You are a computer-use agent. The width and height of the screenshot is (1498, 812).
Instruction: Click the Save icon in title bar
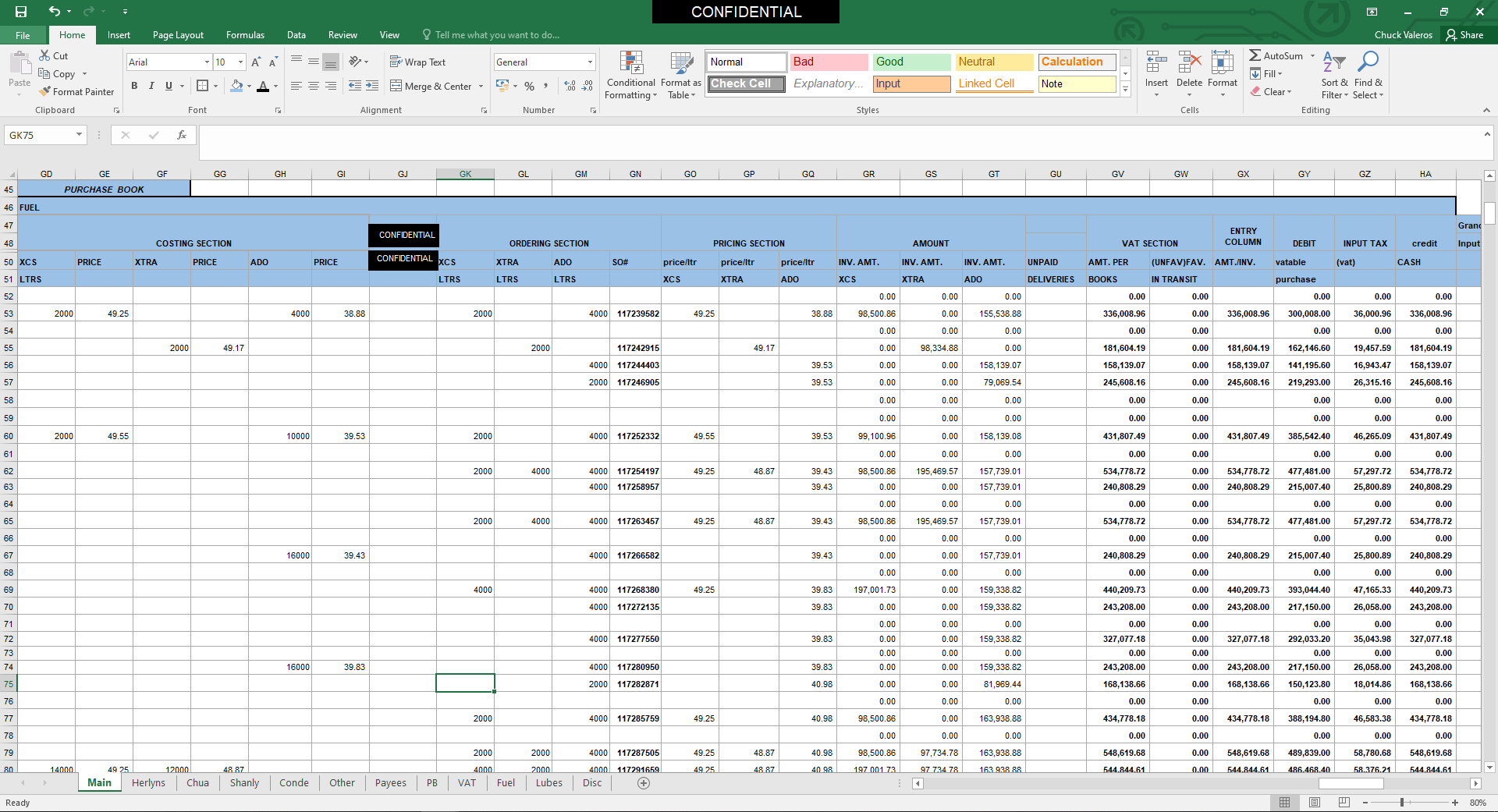[21, 12]
